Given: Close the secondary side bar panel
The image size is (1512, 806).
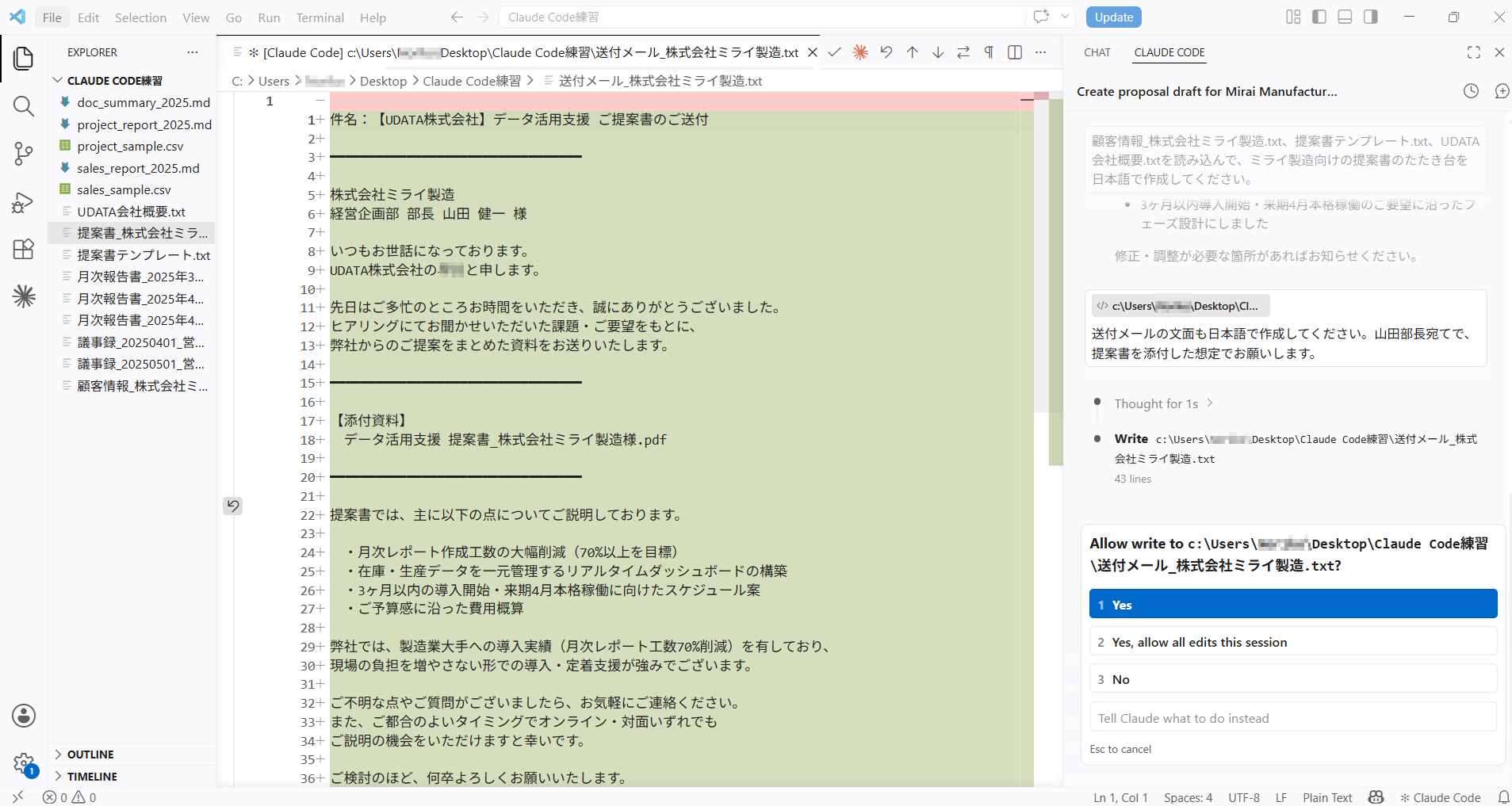Looking at the screenshot, I should tap(1499, 52).
